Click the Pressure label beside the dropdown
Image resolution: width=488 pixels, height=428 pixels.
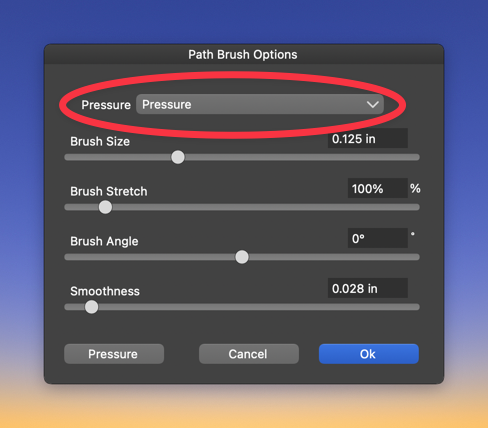coord(106,105)
